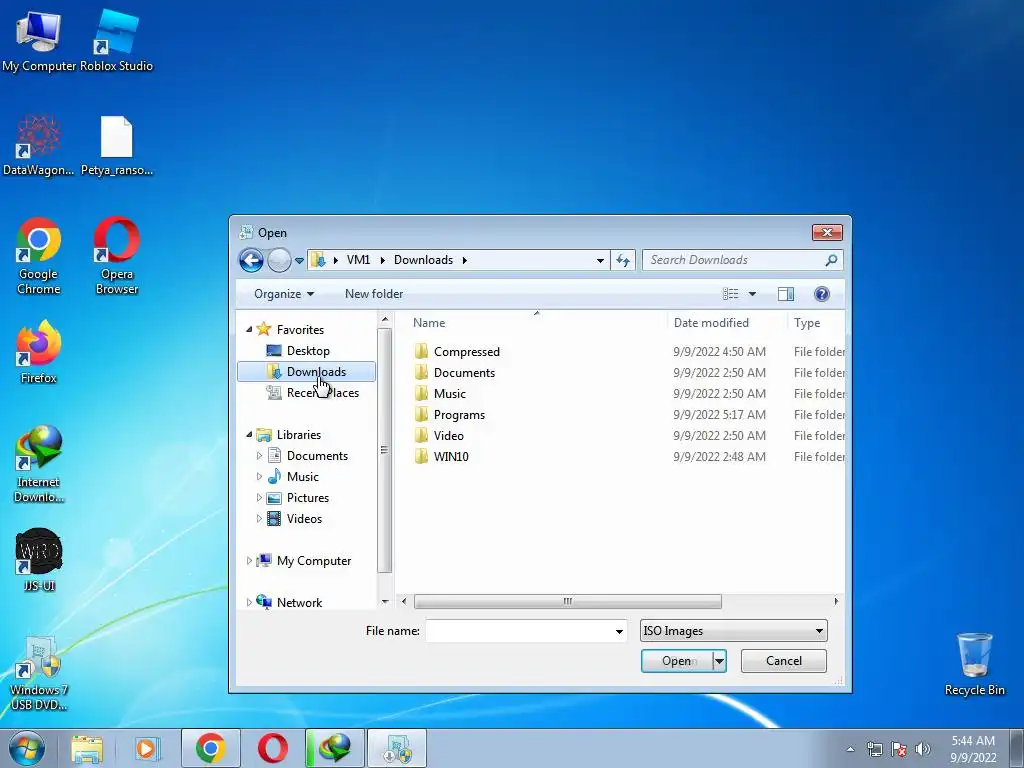
Task: Open the ISO Images file type dropdown
Action: click(x=734, y=631)
